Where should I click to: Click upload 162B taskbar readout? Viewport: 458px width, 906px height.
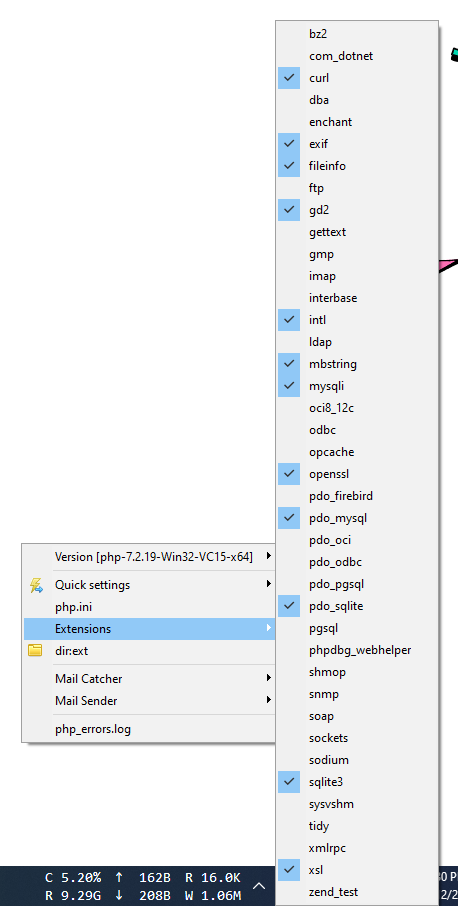[x=143, y=878]
